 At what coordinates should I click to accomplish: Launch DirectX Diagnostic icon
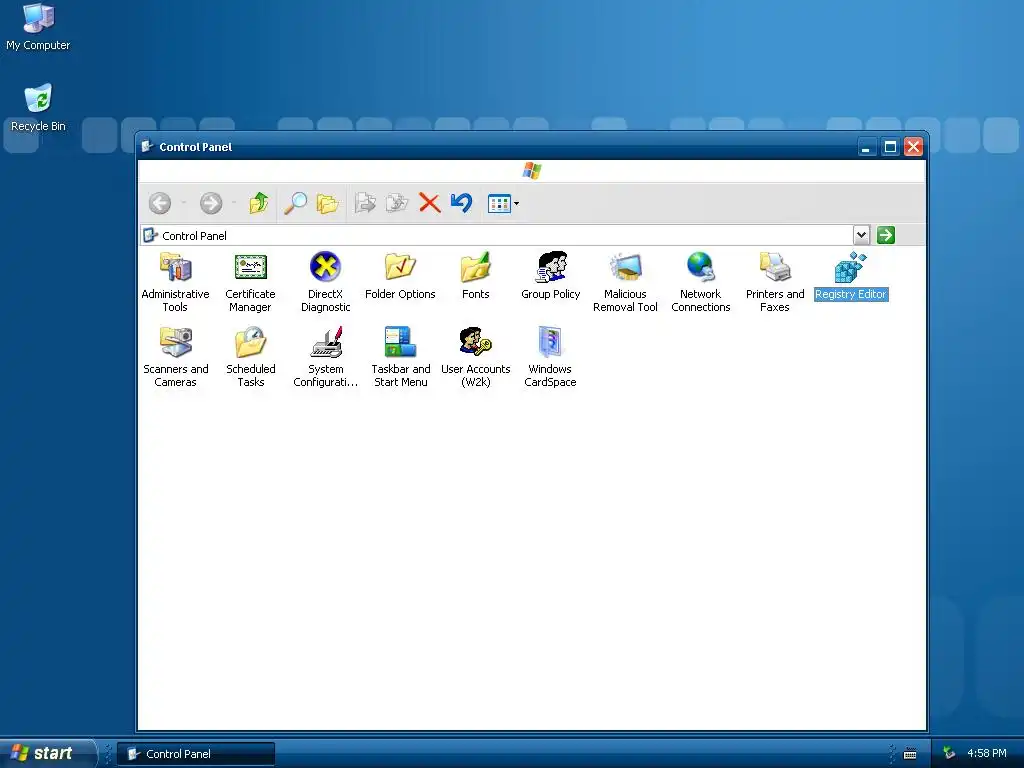pyautogui.click(x=325, y=267)
